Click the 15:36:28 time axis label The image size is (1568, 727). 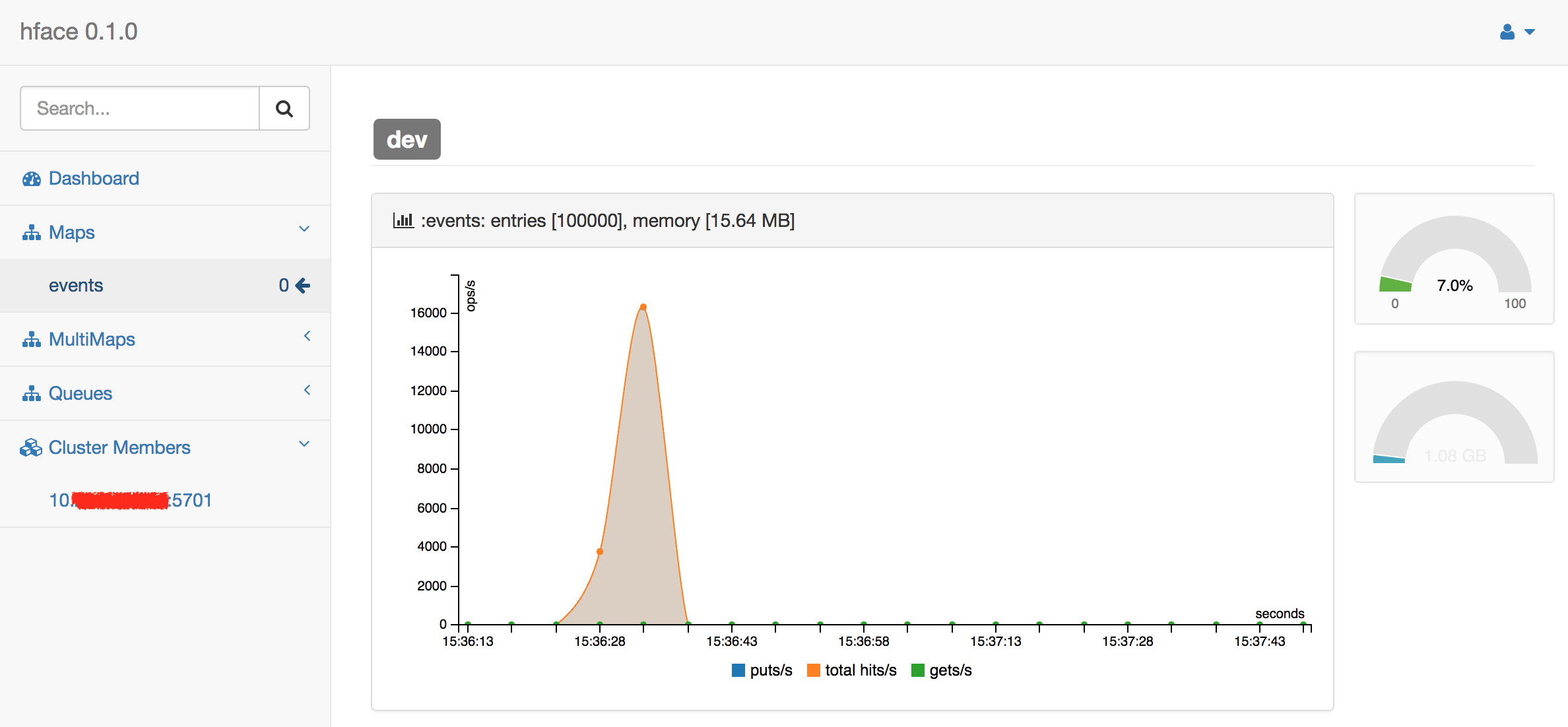point(600,641)
